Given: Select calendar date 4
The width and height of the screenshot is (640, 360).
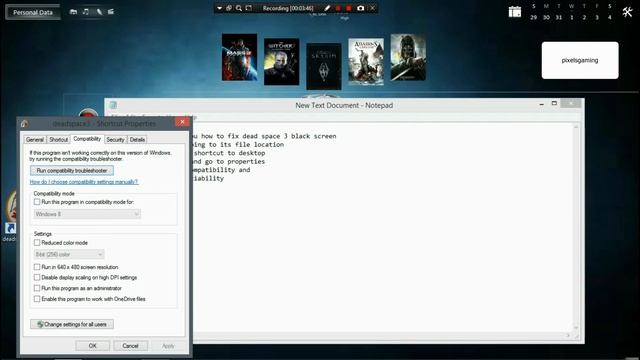Looking at the screenshot, I should [x=609, y=18].
